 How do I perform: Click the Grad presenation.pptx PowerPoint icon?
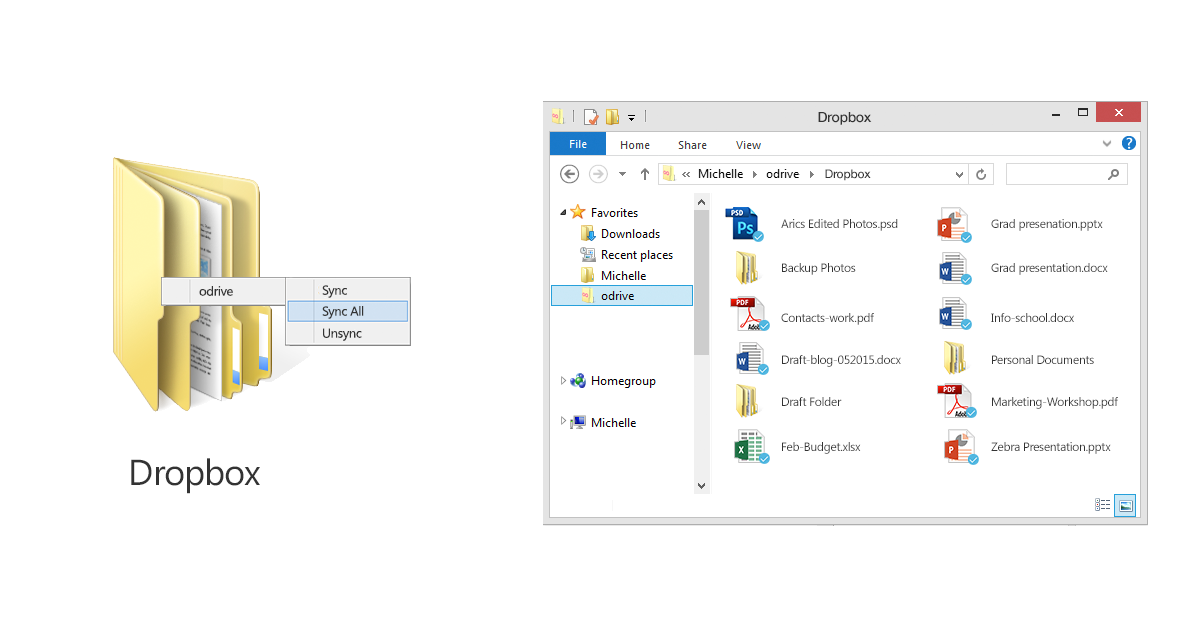click(x=954, y=224)
